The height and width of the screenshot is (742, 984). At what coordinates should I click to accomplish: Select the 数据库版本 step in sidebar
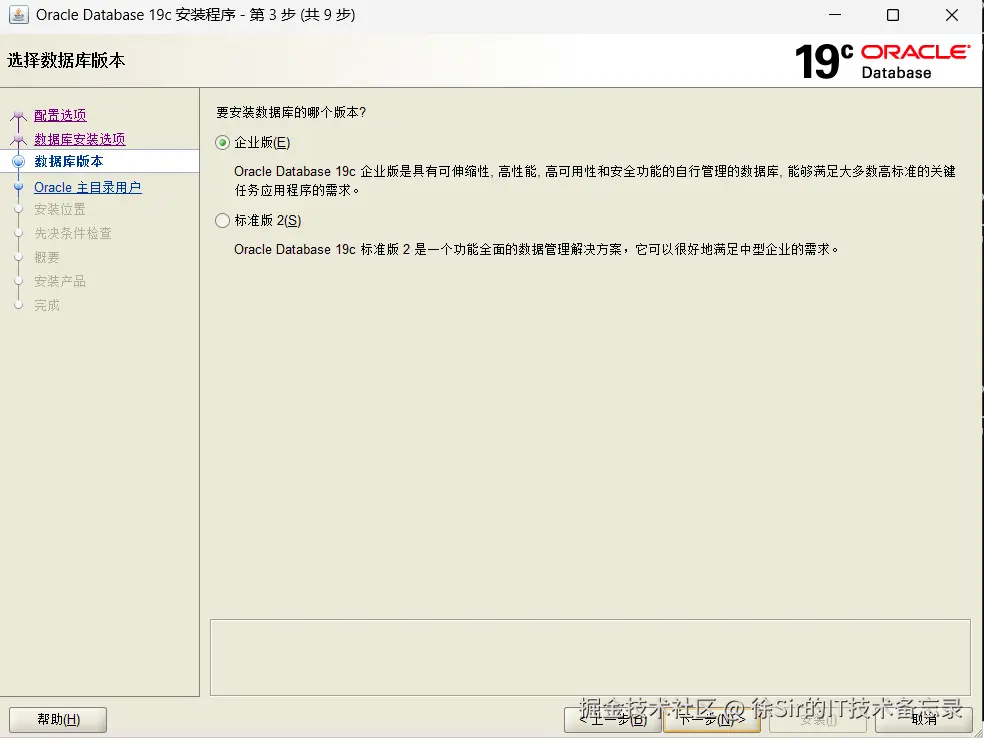coord(68,161)
